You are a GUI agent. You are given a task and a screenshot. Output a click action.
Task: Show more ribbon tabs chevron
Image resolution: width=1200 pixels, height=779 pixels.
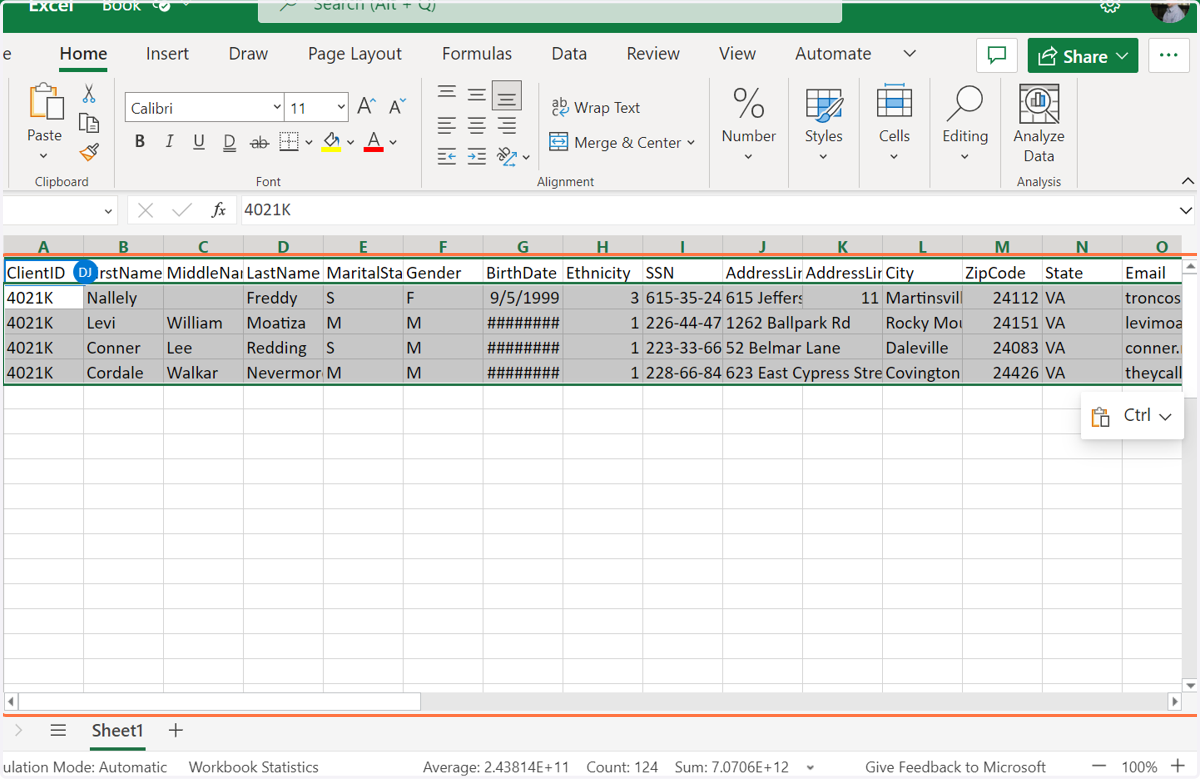[909, 54]
